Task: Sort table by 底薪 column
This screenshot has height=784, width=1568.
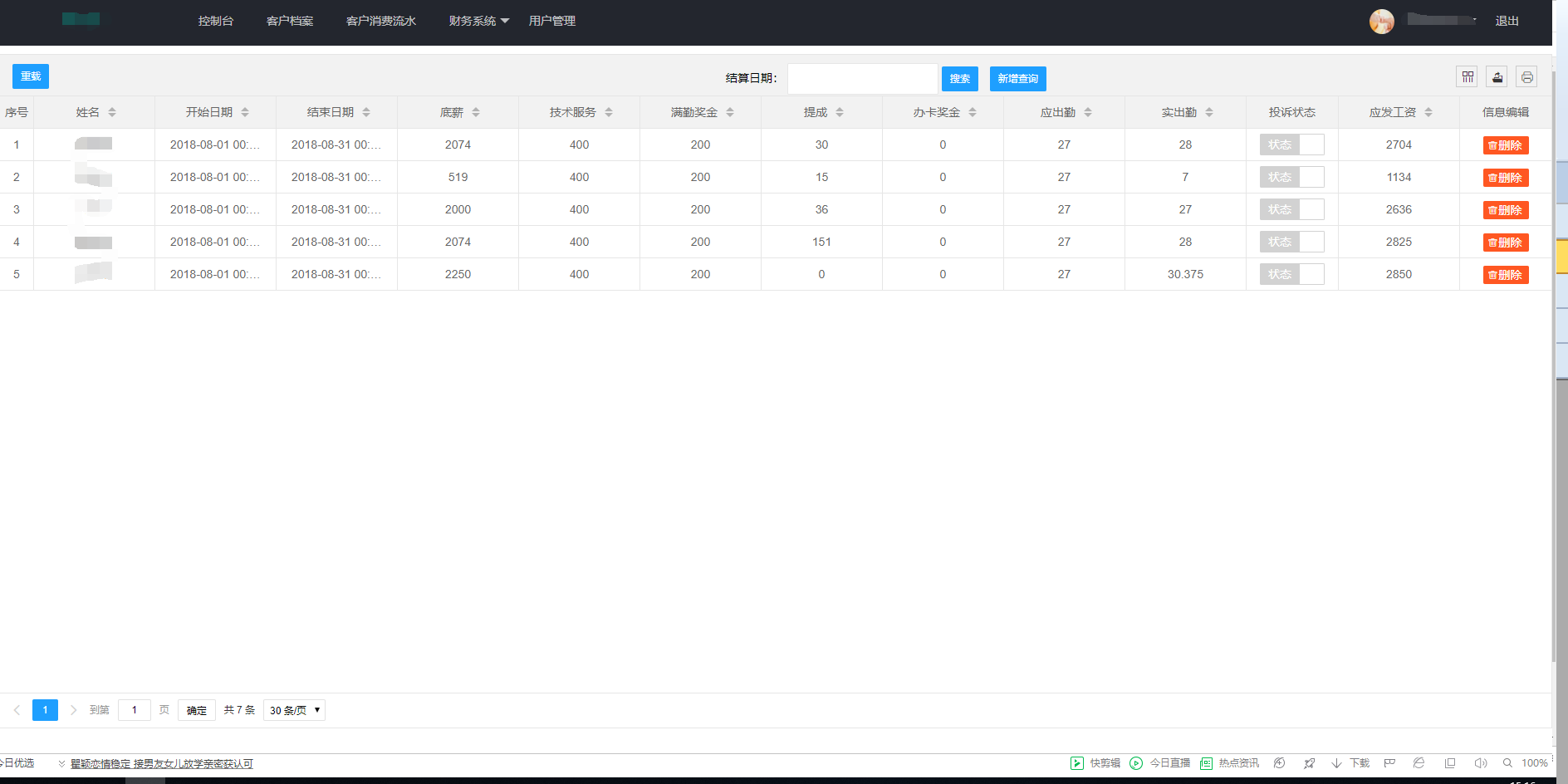Action: [476, 112]
